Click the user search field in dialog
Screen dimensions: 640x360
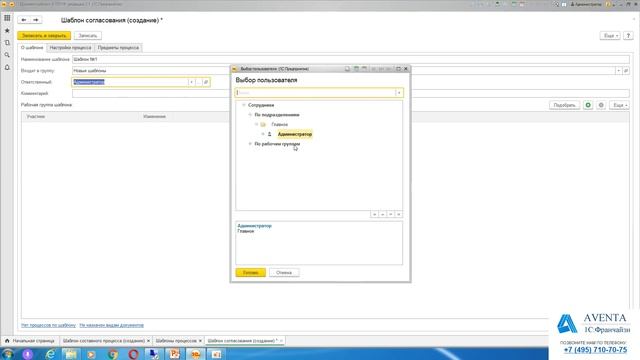tap(315, 93)
